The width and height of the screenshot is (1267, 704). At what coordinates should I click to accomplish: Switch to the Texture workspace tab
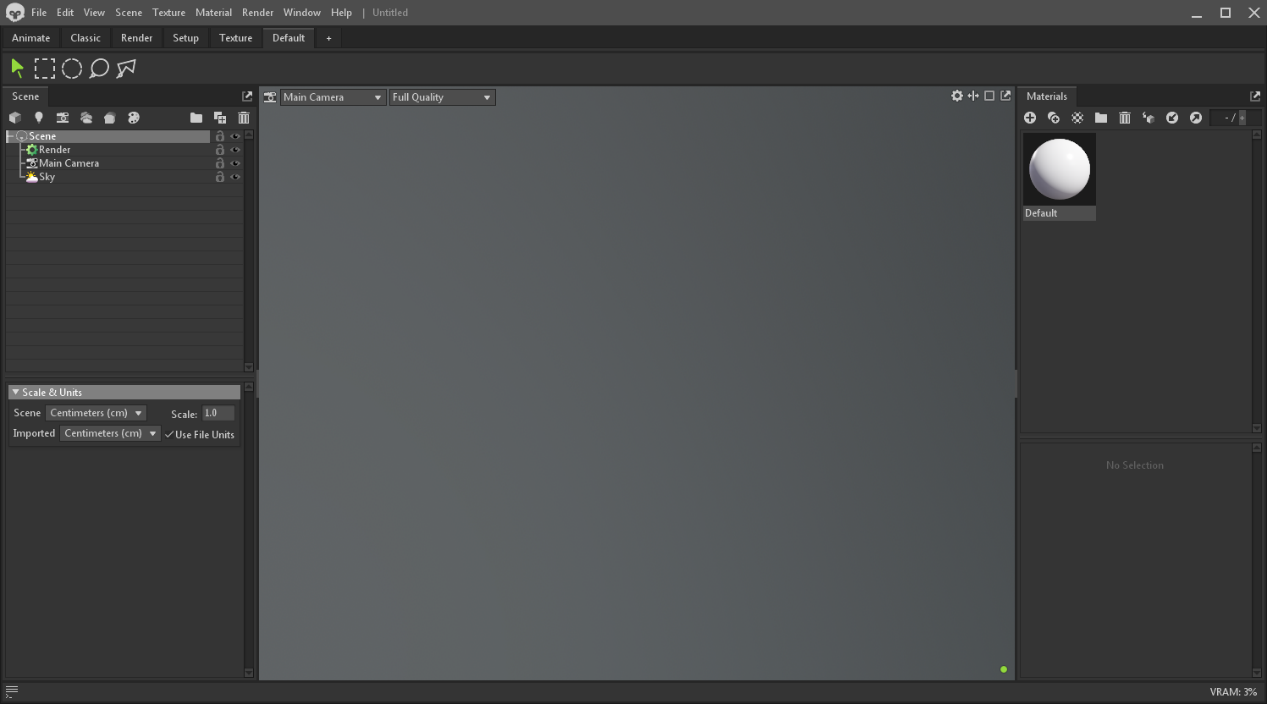[x=235, y=38]
